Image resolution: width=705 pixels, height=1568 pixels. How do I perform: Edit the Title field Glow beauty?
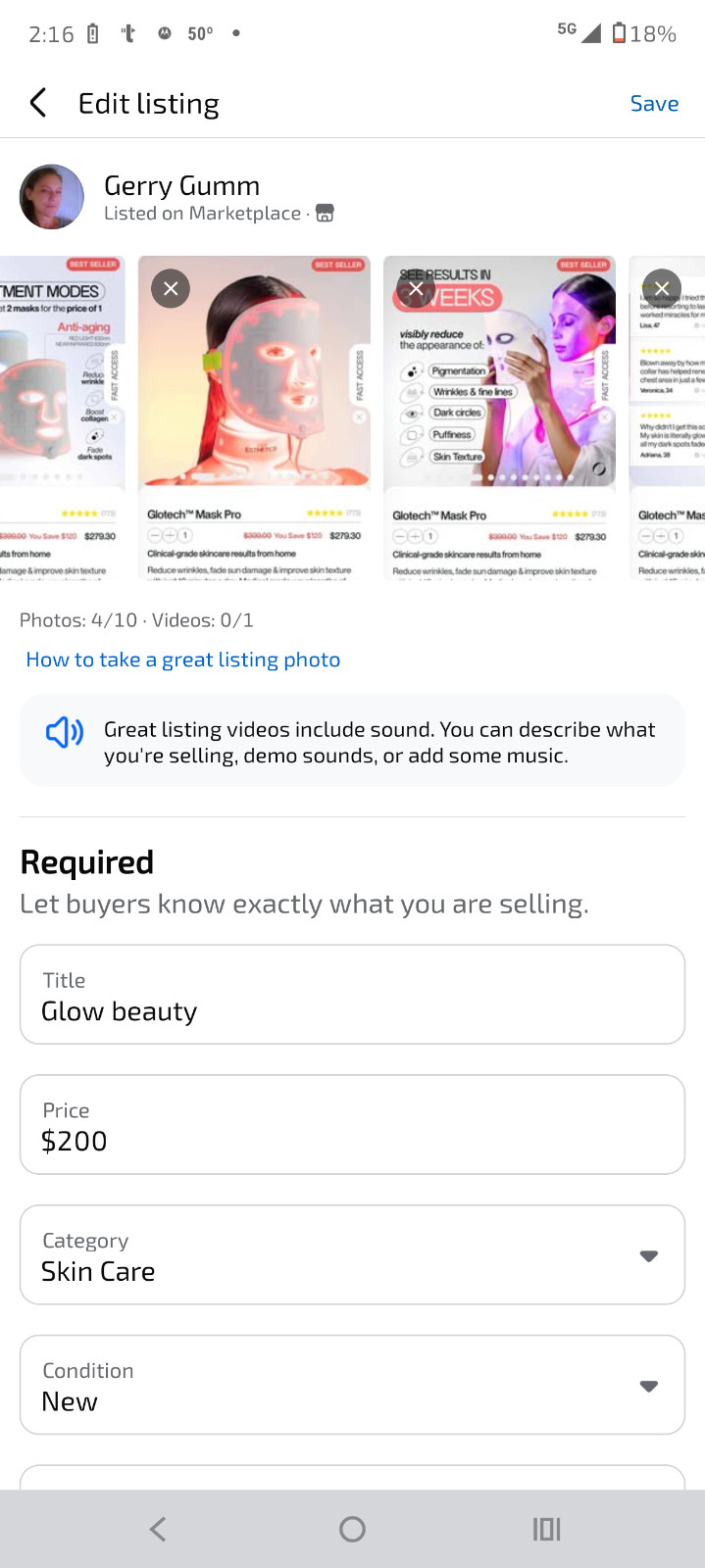tap(352, 994)
